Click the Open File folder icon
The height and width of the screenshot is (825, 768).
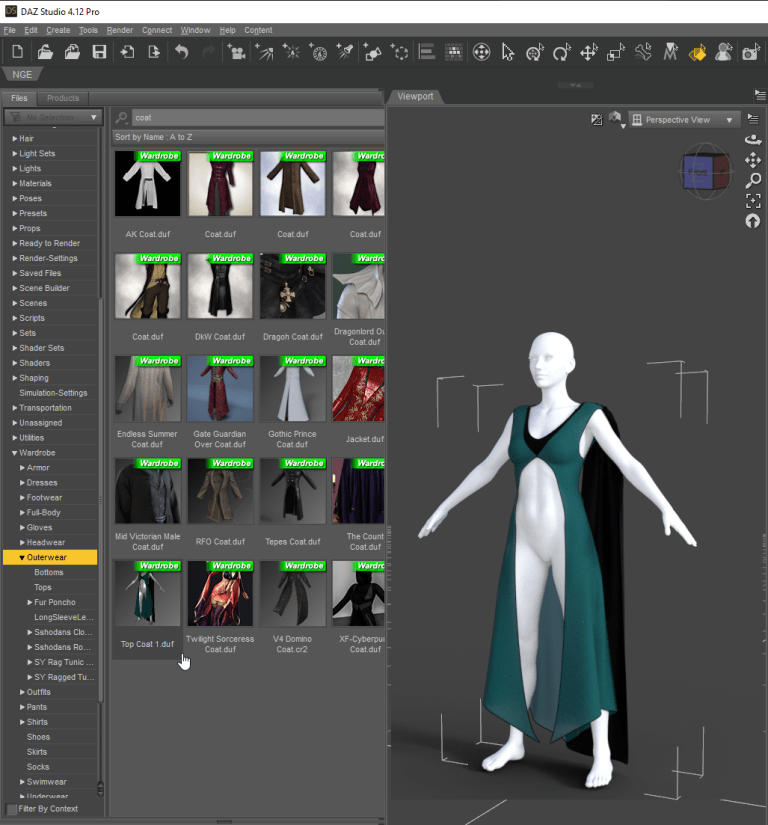(x=45, y=52)
